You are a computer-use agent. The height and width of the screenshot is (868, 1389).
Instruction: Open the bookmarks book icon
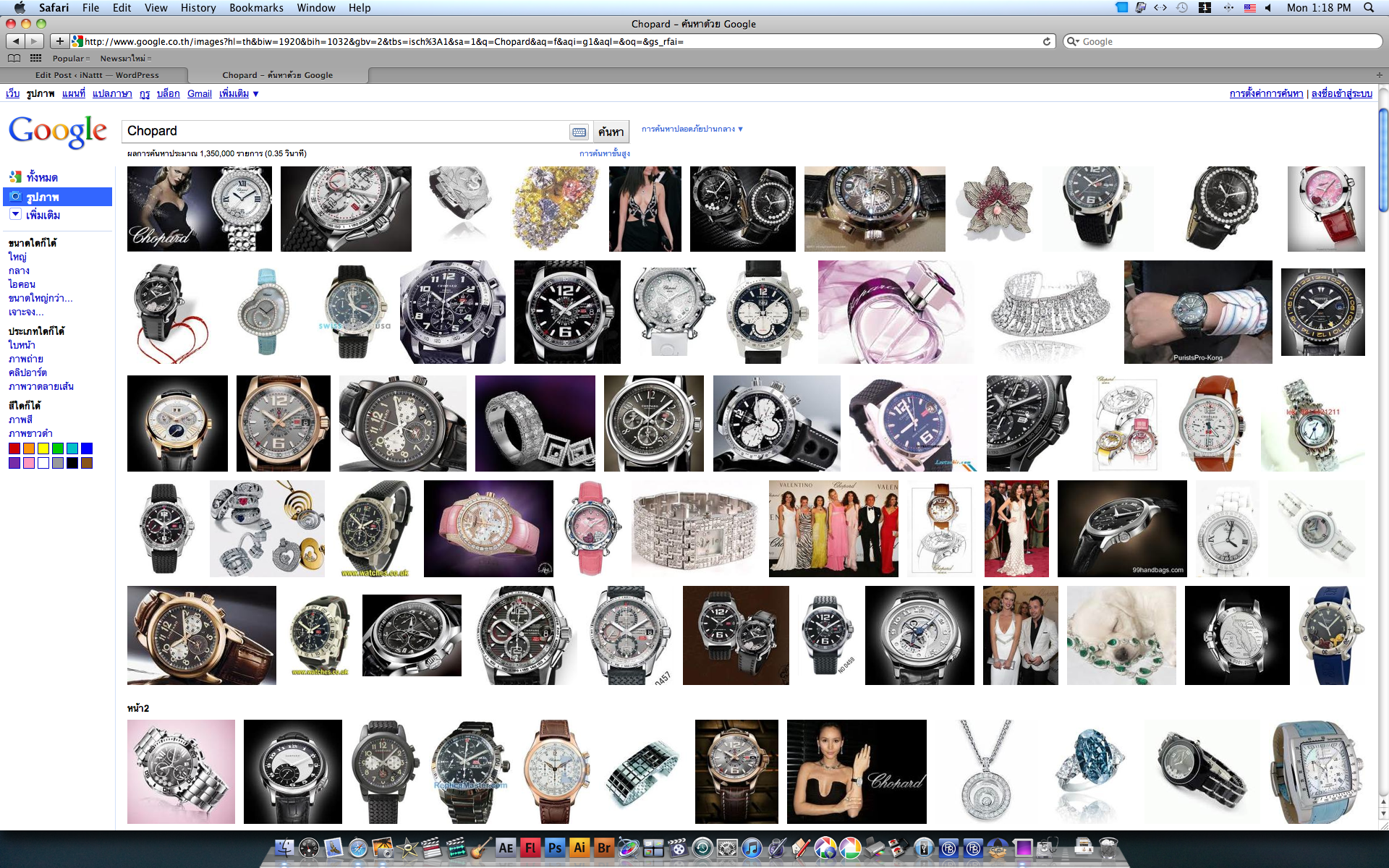14,58
